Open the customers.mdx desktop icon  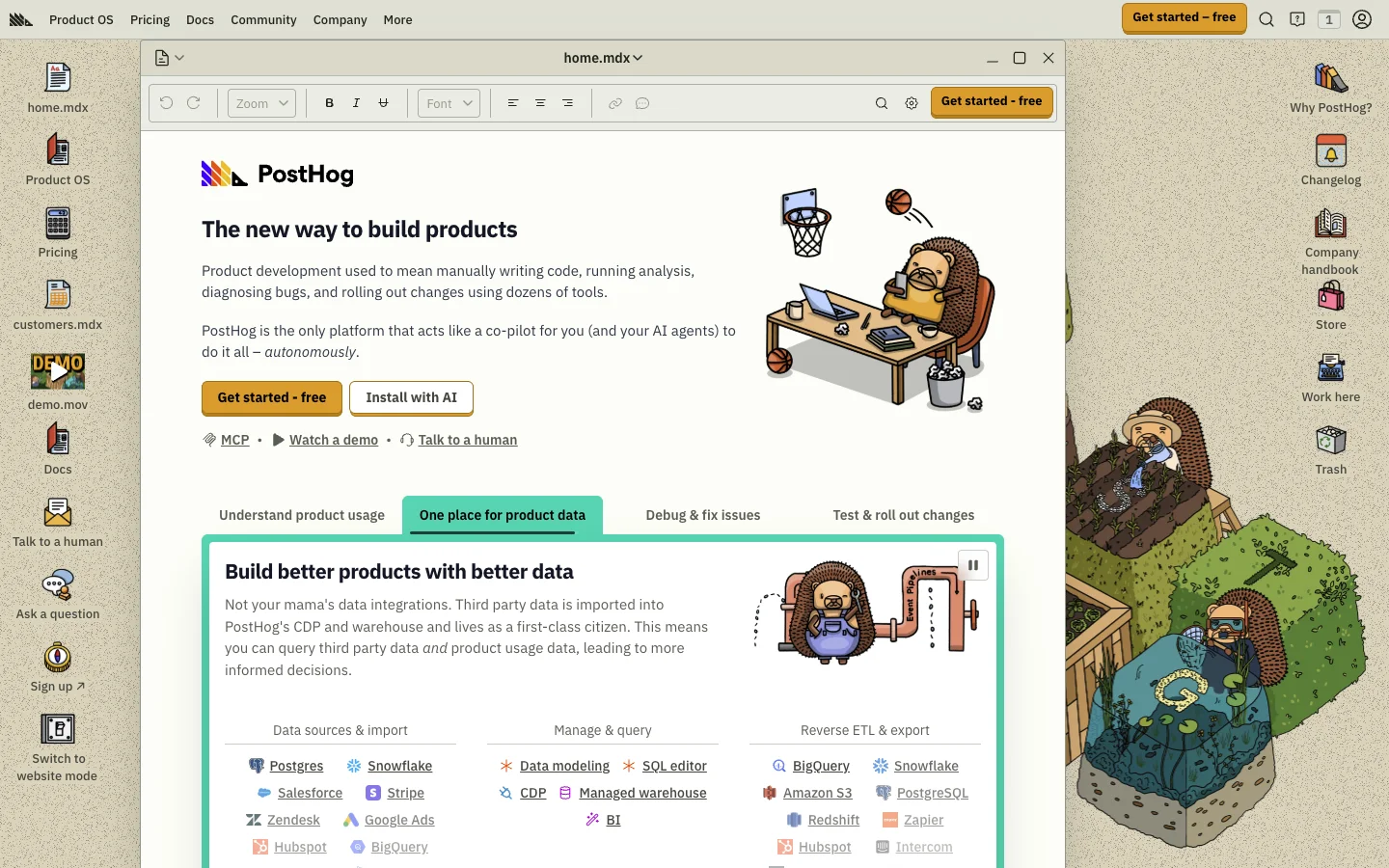coord(58,296)
